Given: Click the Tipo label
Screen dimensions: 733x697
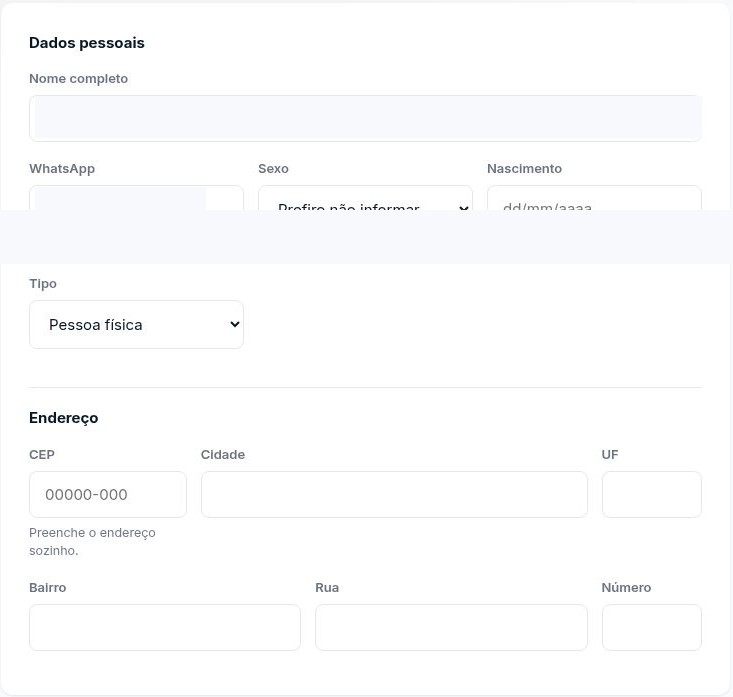Looking at the screenshot, I should click(43, 284).
